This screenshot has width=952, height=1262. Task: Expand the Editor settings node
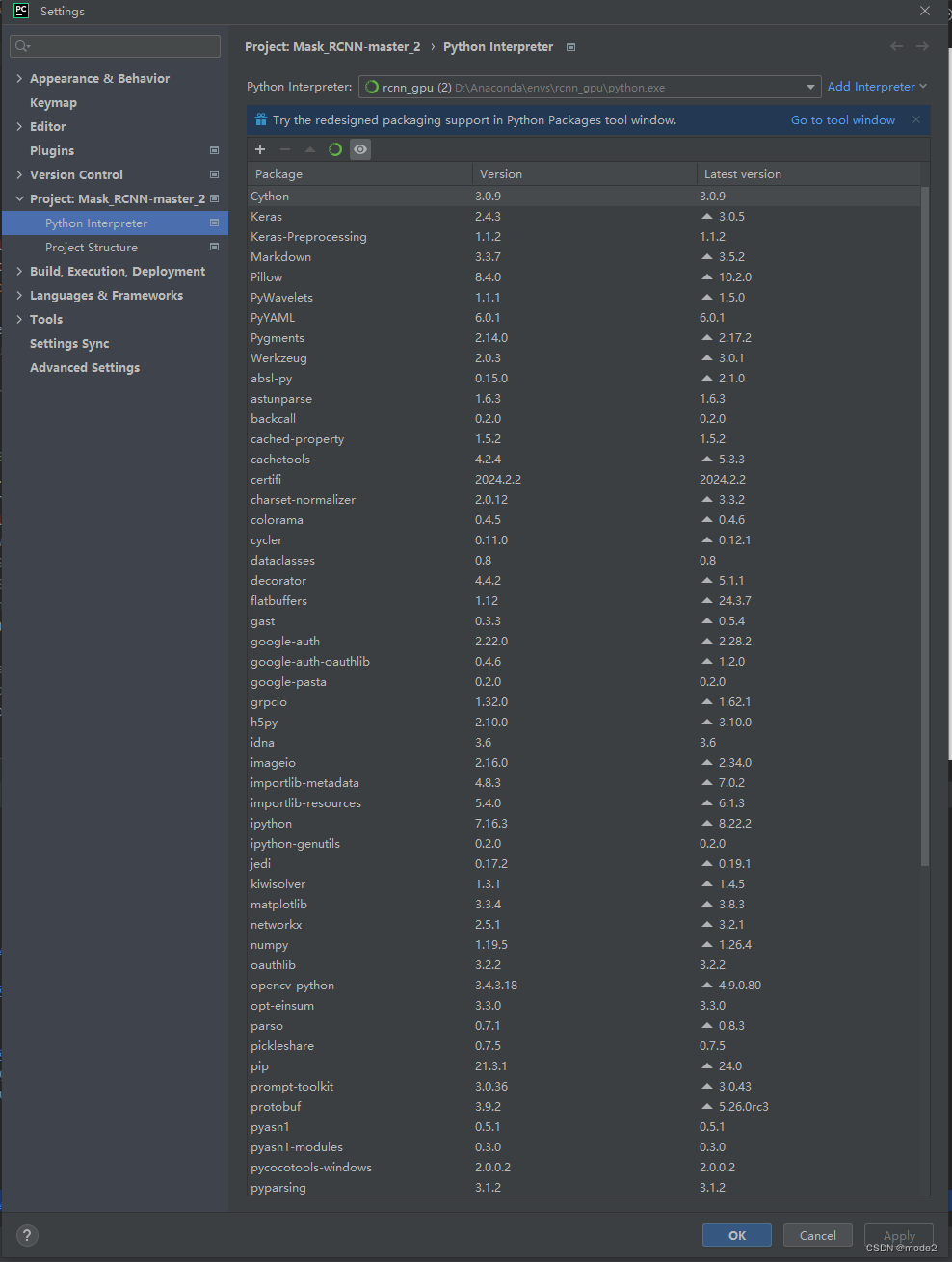[x=19, y=126]
